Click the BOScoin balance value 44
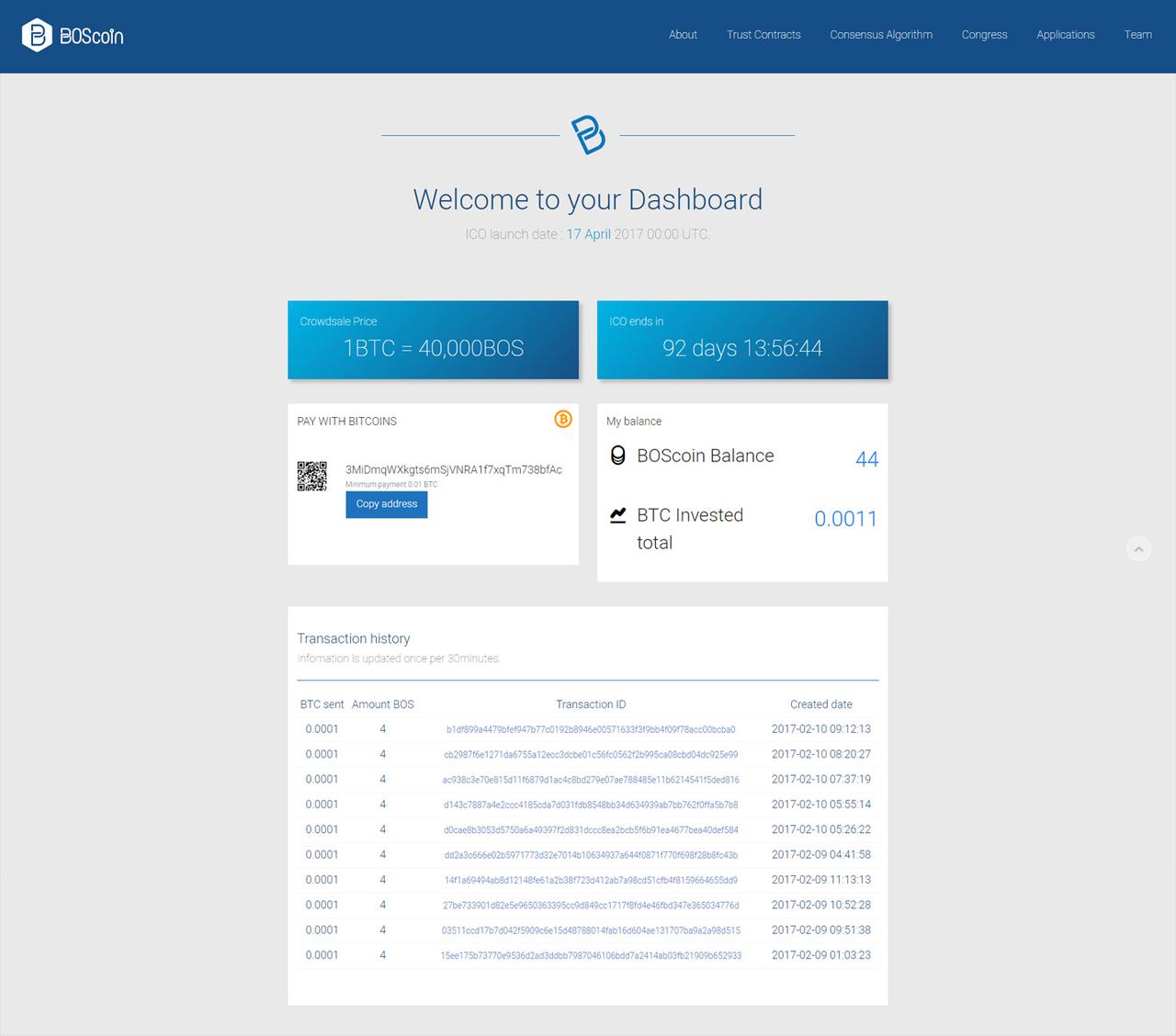Viewport: 1176px width, 1036px height. (866, 459)
